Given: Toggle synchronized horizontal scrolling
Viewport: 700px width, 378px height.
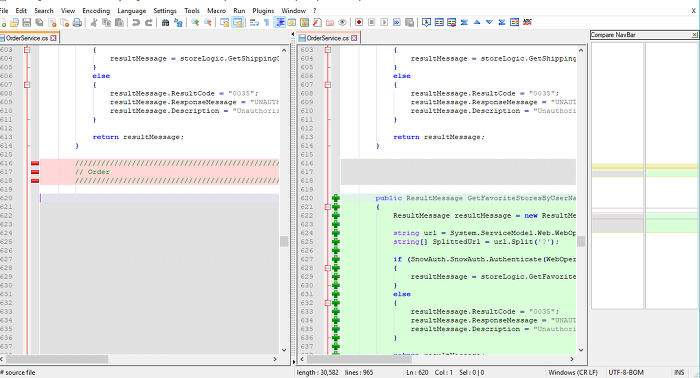Looking at the screenshot, I should coord(238,22).
